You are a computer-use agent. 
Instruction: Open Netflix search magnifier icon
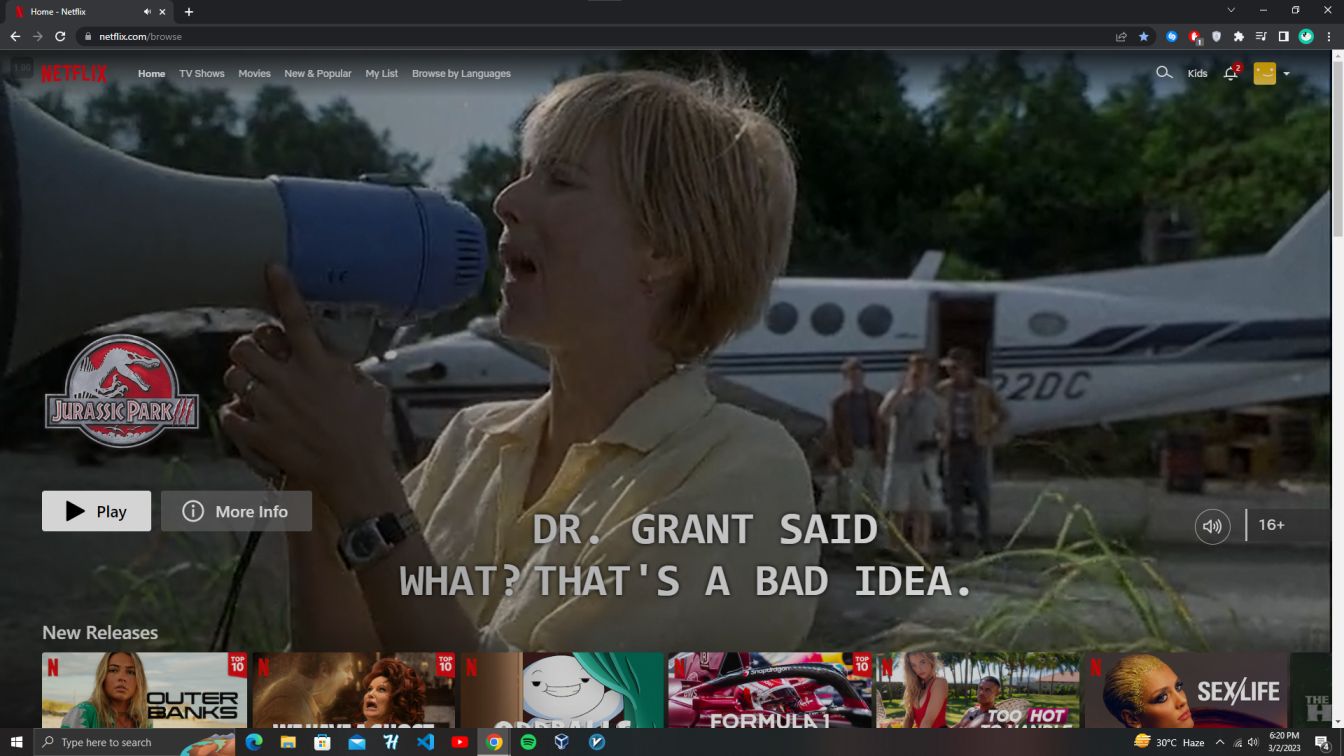1164,73
